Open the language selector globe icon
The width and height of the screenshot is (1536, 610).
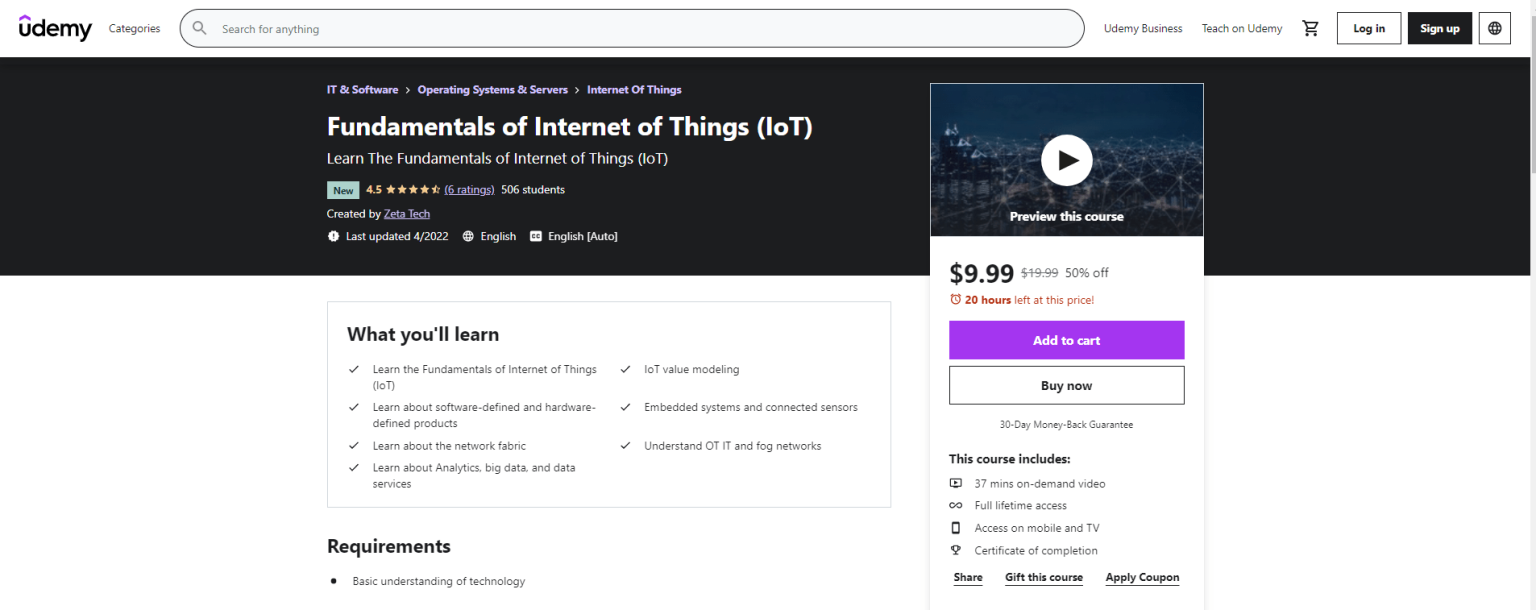[1494, 28]
